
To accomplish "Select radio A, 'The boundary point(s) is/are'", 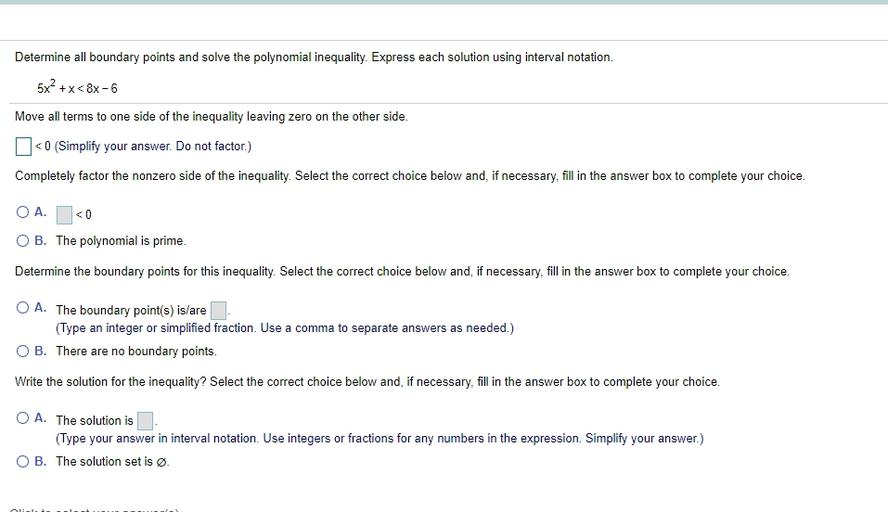I will tap(23, 309).
